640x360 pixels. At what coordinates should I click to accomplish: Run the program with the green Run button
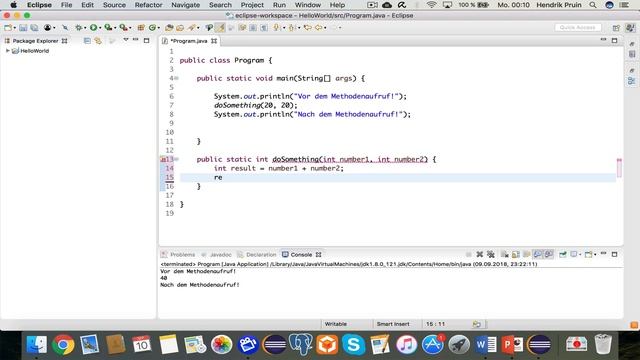93,28
